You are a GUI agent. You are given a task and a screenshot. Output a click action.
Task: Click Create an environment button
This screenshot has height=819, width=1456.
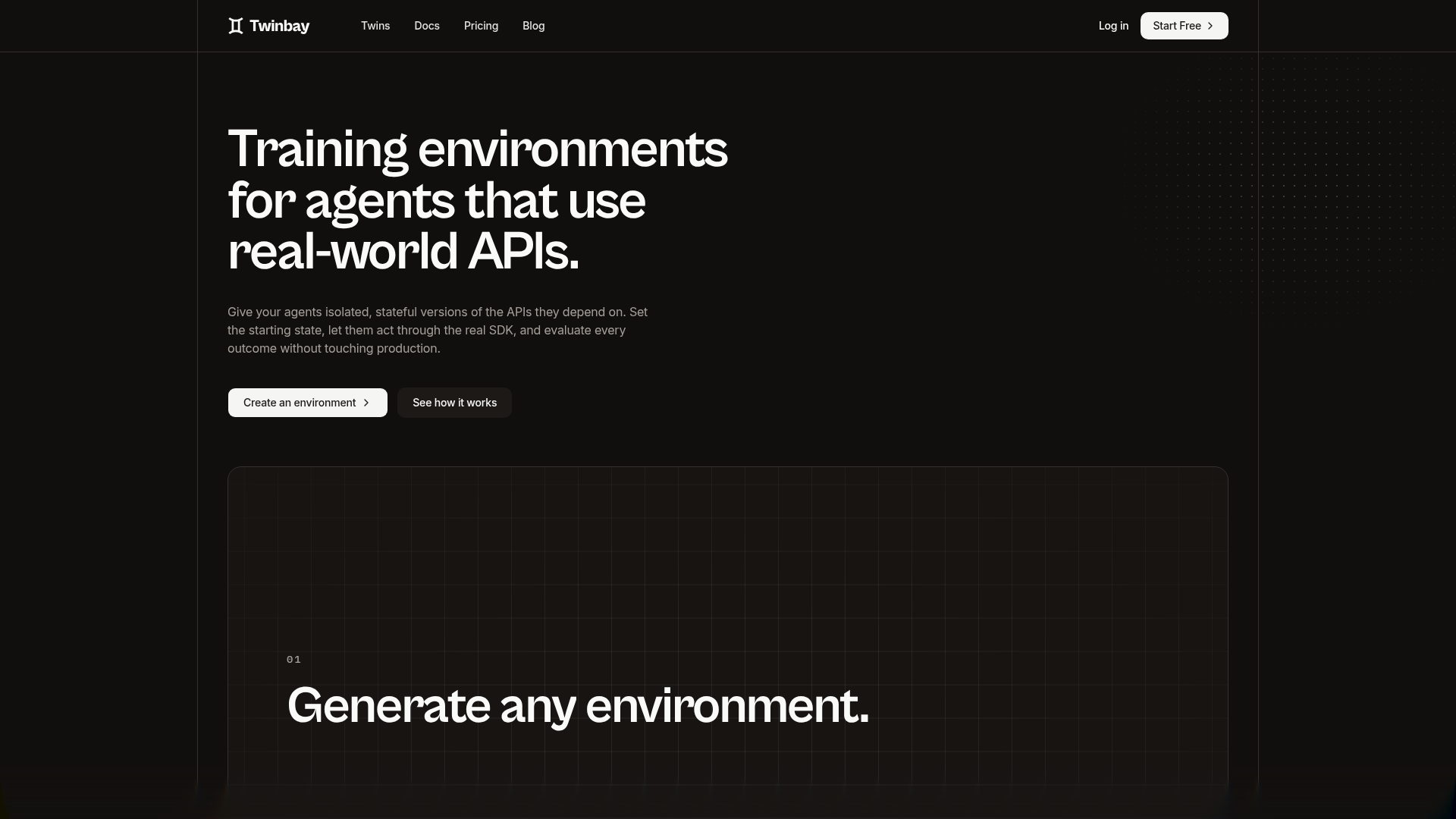pos(307,403)
